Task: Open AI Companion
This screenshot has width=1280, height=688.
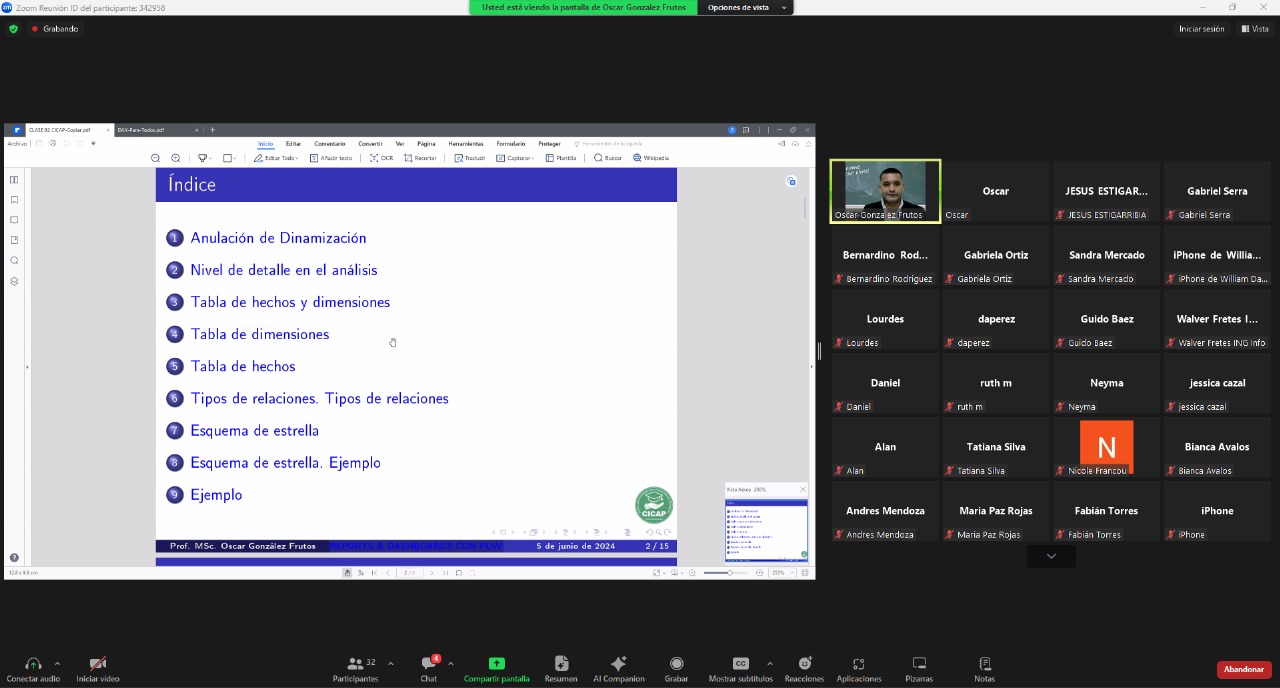Action: tap(618, 668)
